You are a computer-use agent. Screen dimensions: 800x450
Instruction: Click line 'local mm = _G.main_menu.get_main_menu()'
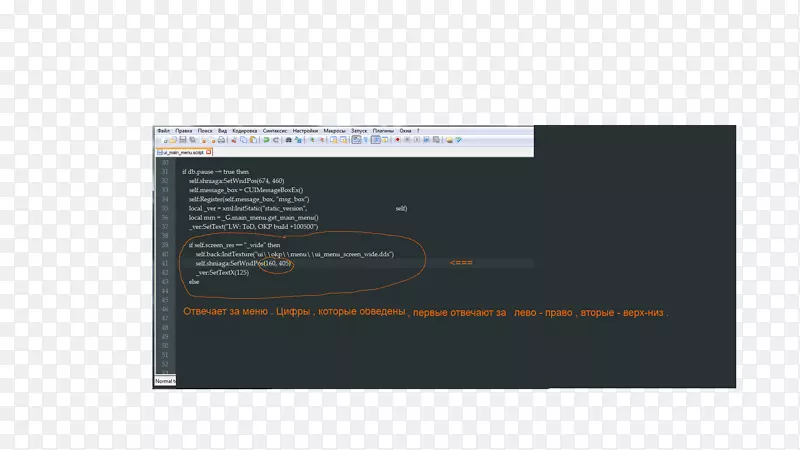254,217
